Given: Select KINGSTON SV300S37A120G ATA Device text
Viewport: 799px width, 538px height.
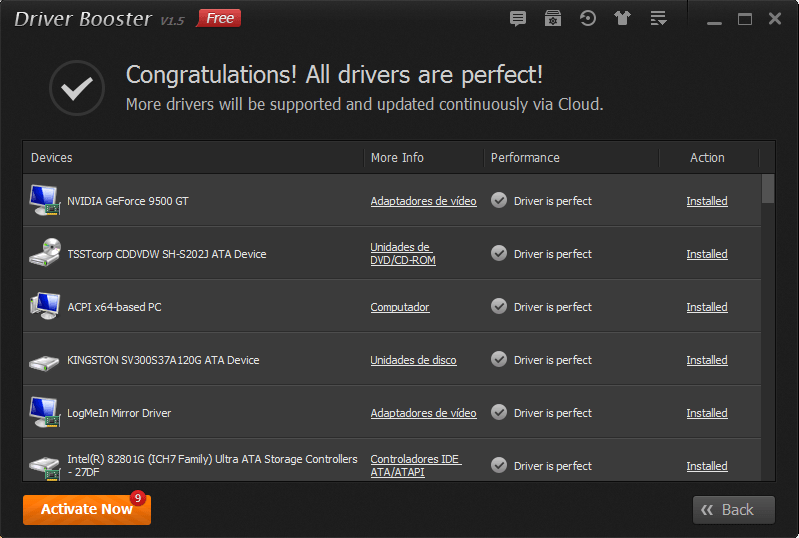Looking at the screenshot, I should (163, 360).
